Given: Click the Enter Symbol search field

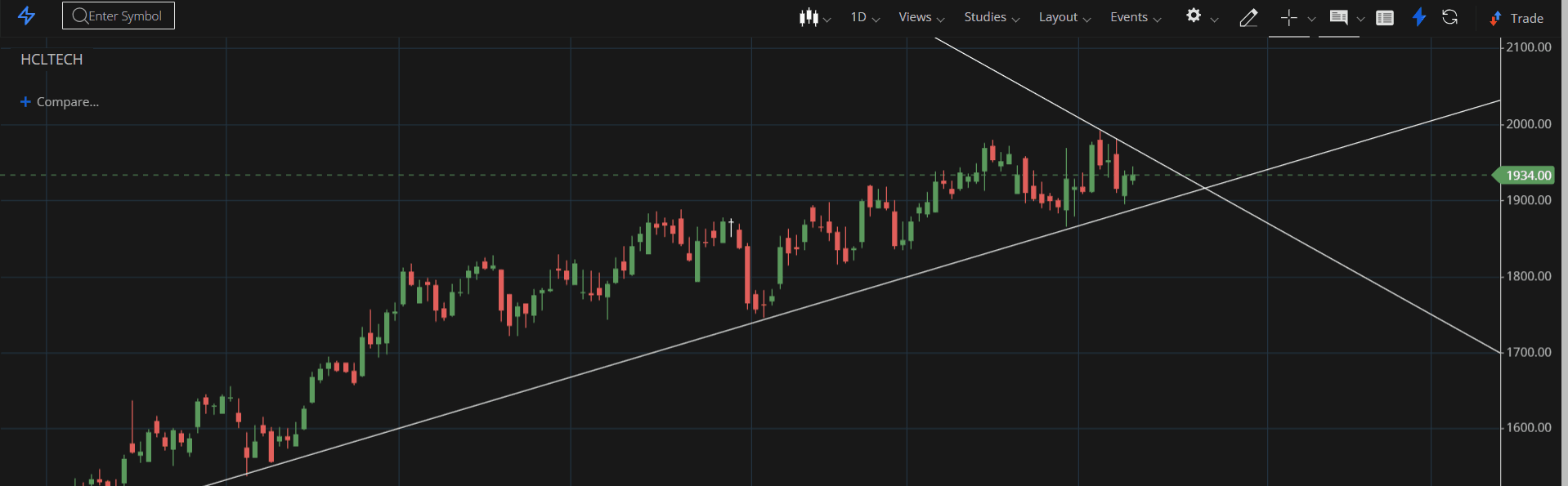Looking at the screenshot, I should [x=119, y=16].
